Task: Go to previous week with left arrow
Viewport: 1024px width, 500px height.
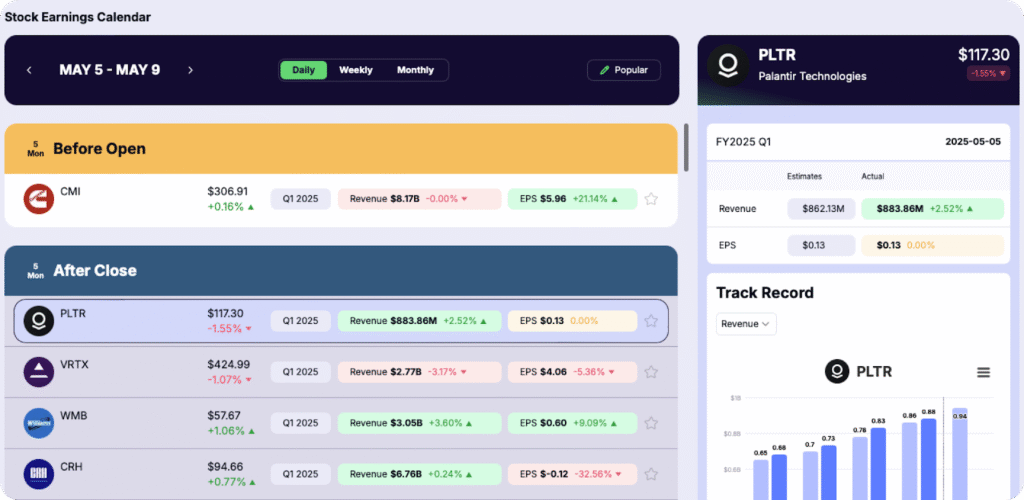Action: click(29, 70)
